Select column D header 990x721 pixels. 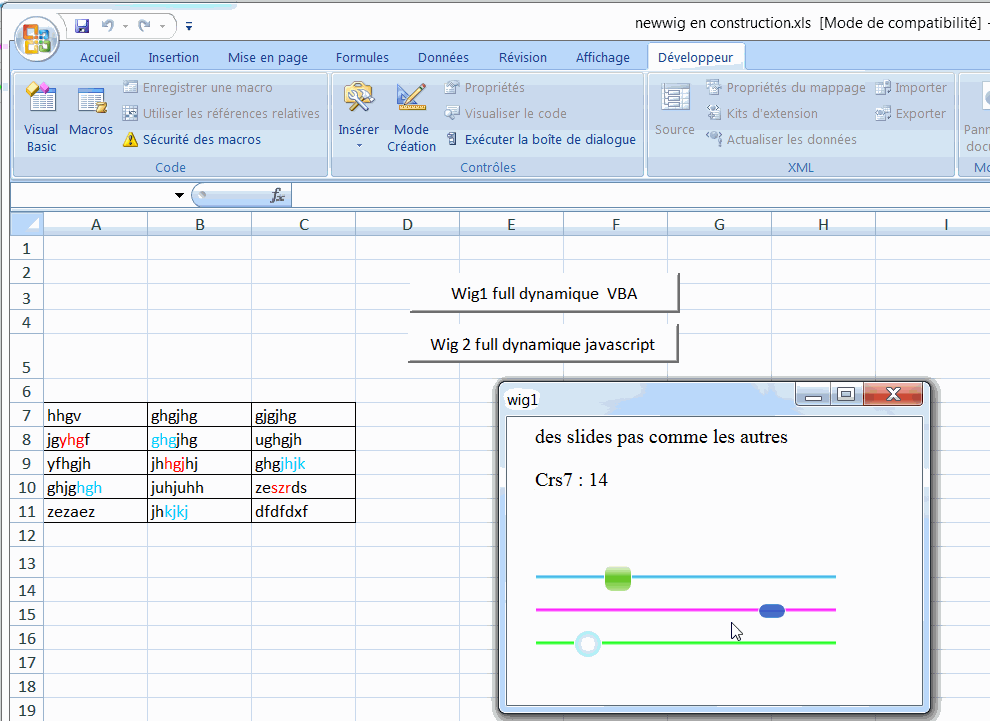click(x=407, y=225)
